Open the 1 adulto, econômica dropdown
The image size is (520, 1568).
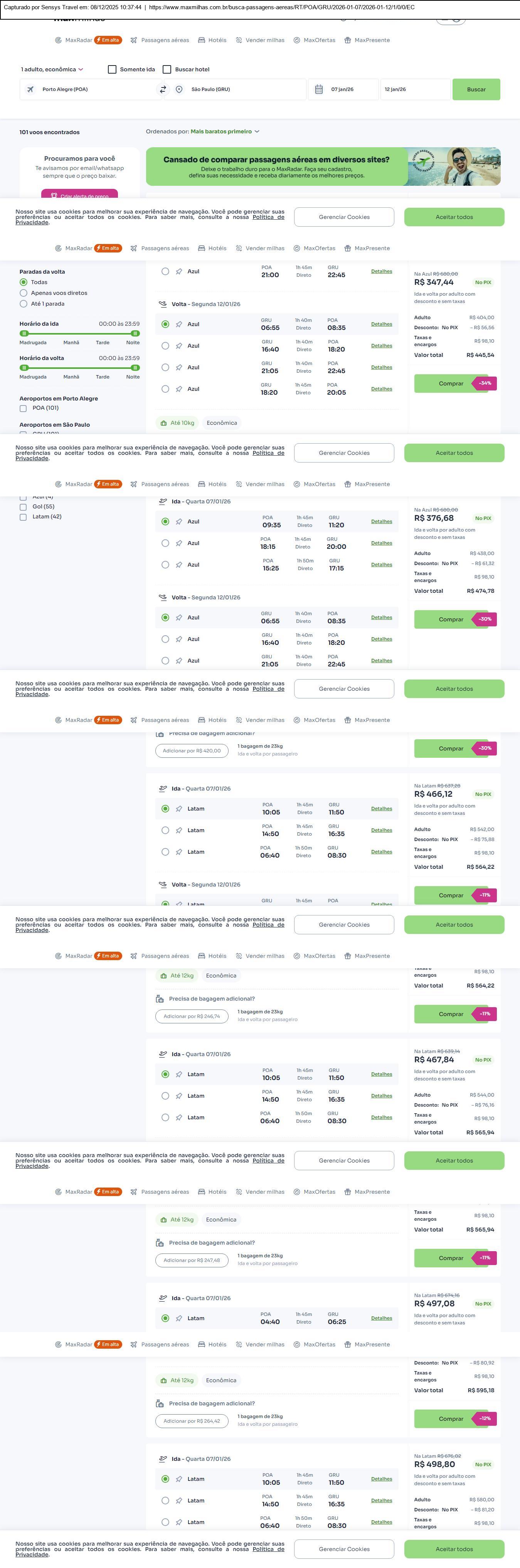pyautogui.click(x=52, y=69)
